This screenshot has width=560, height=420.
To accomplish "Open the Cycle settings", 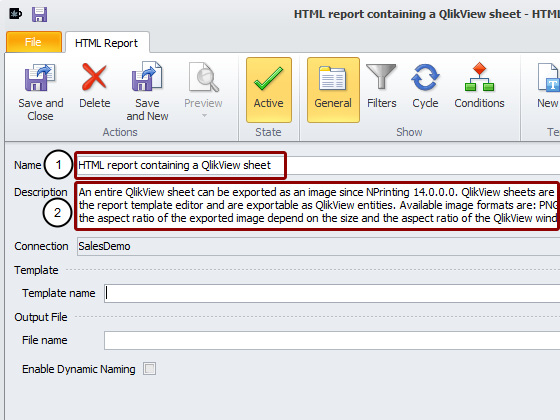I will click(425, 86).
